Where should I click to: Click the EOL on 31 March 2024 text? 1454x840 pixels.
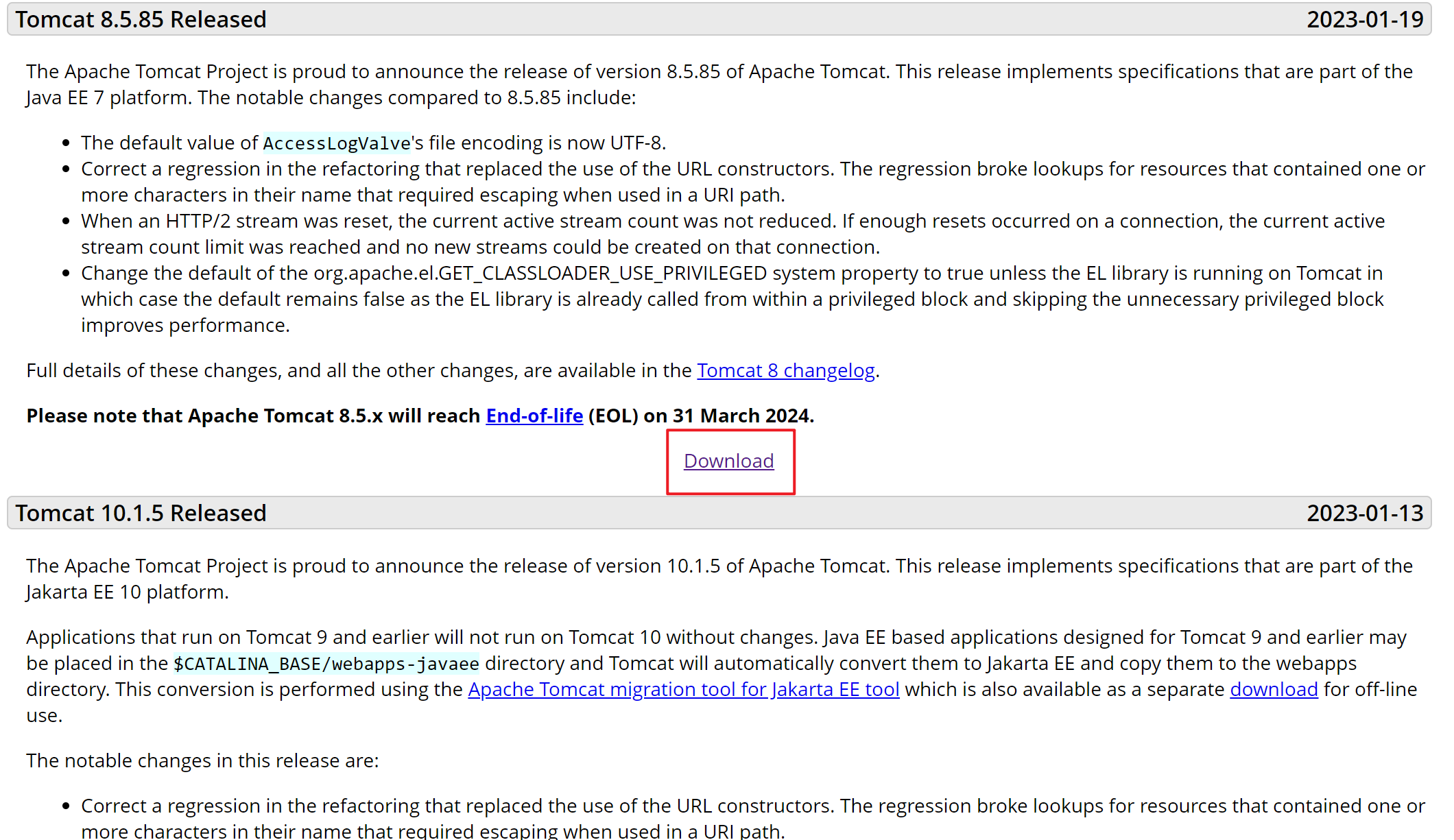point(701,416)
